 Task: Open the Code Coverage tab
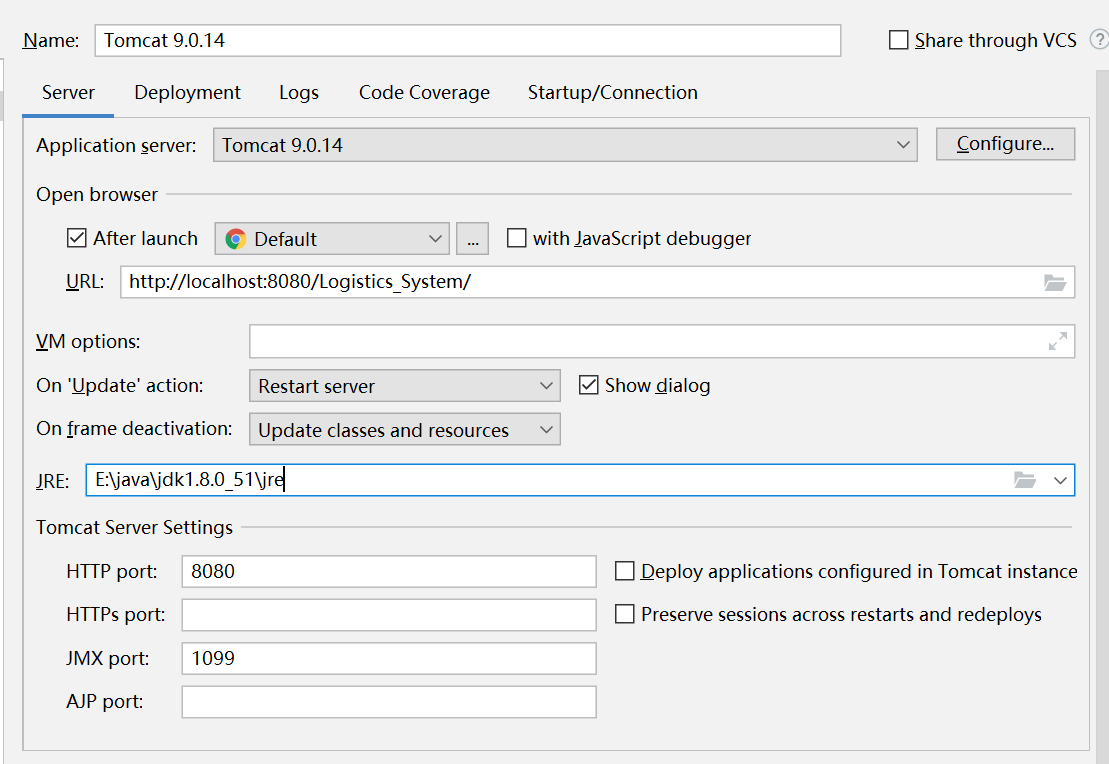424,93
